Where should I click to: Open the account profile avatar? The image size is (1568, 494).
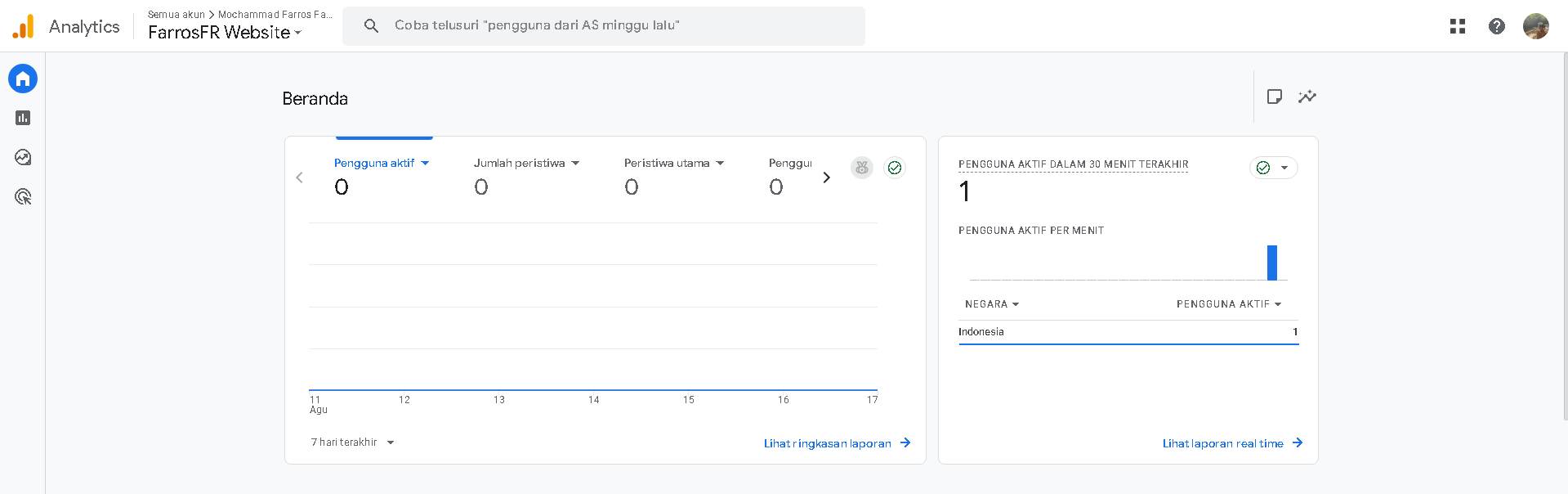click(1536, 26)
